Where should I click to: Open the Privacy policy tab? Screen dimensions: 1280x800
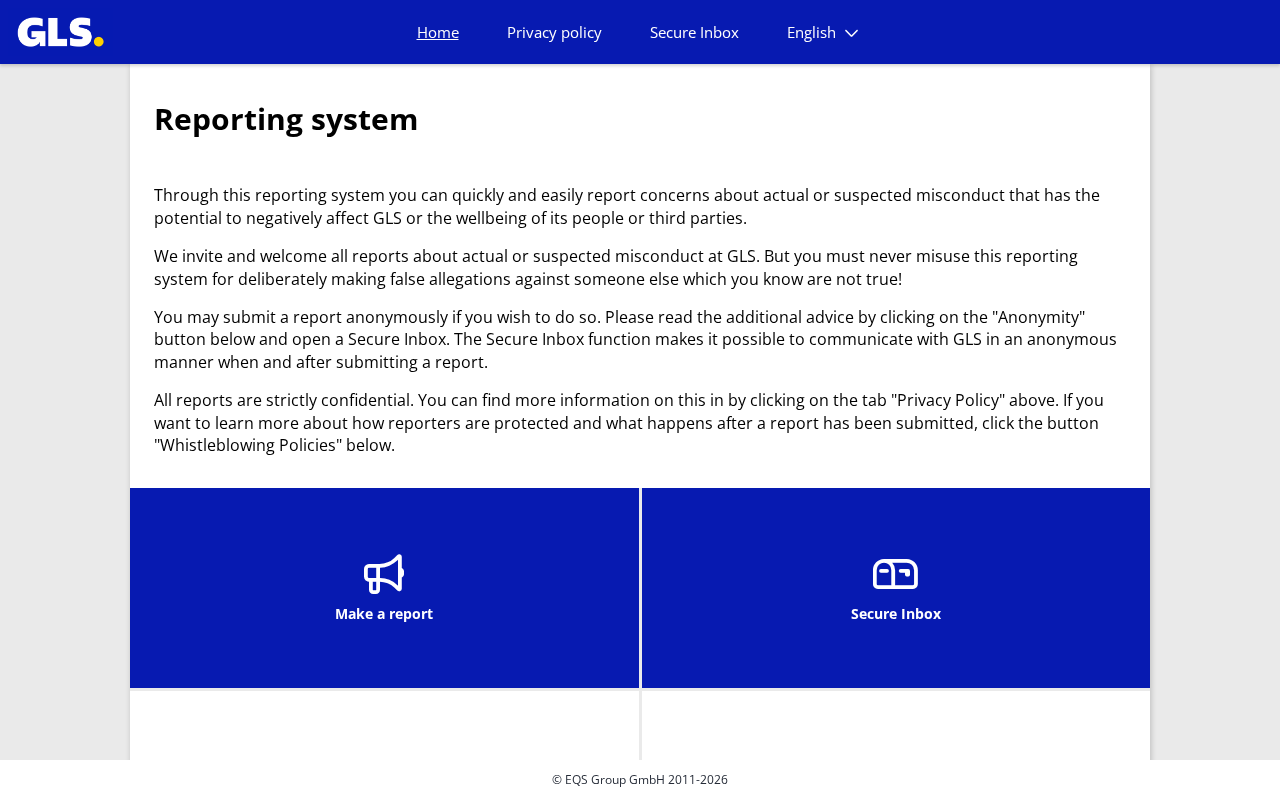[x=554, y=32]
